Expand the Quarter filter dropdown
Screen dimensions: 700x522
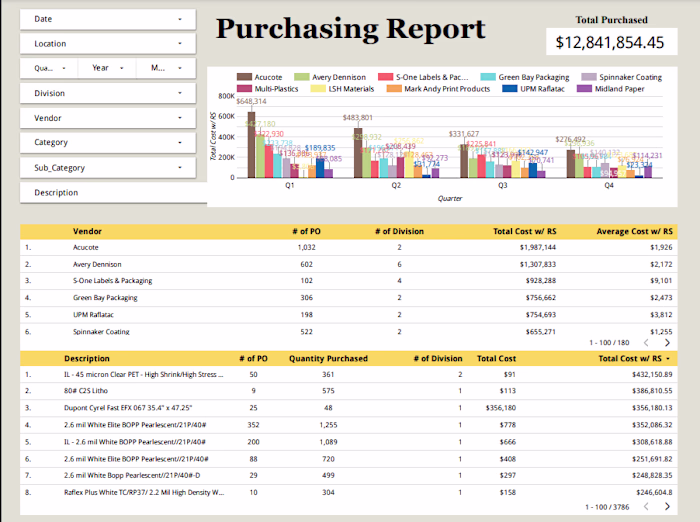[x=49, y=68]
